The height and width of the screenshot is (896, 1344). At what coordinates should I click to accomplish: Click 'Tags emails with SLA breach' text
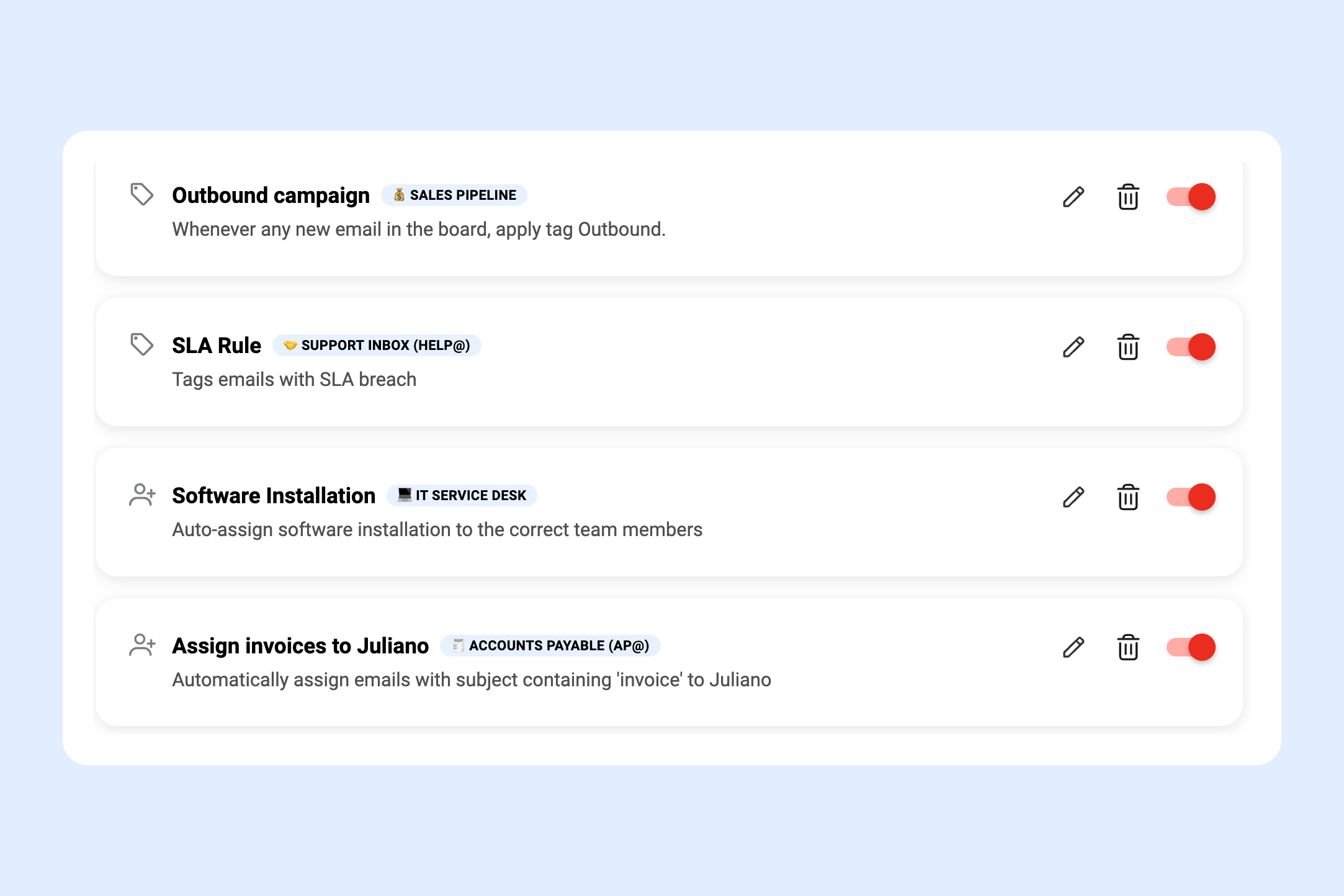tap(294, 379)
